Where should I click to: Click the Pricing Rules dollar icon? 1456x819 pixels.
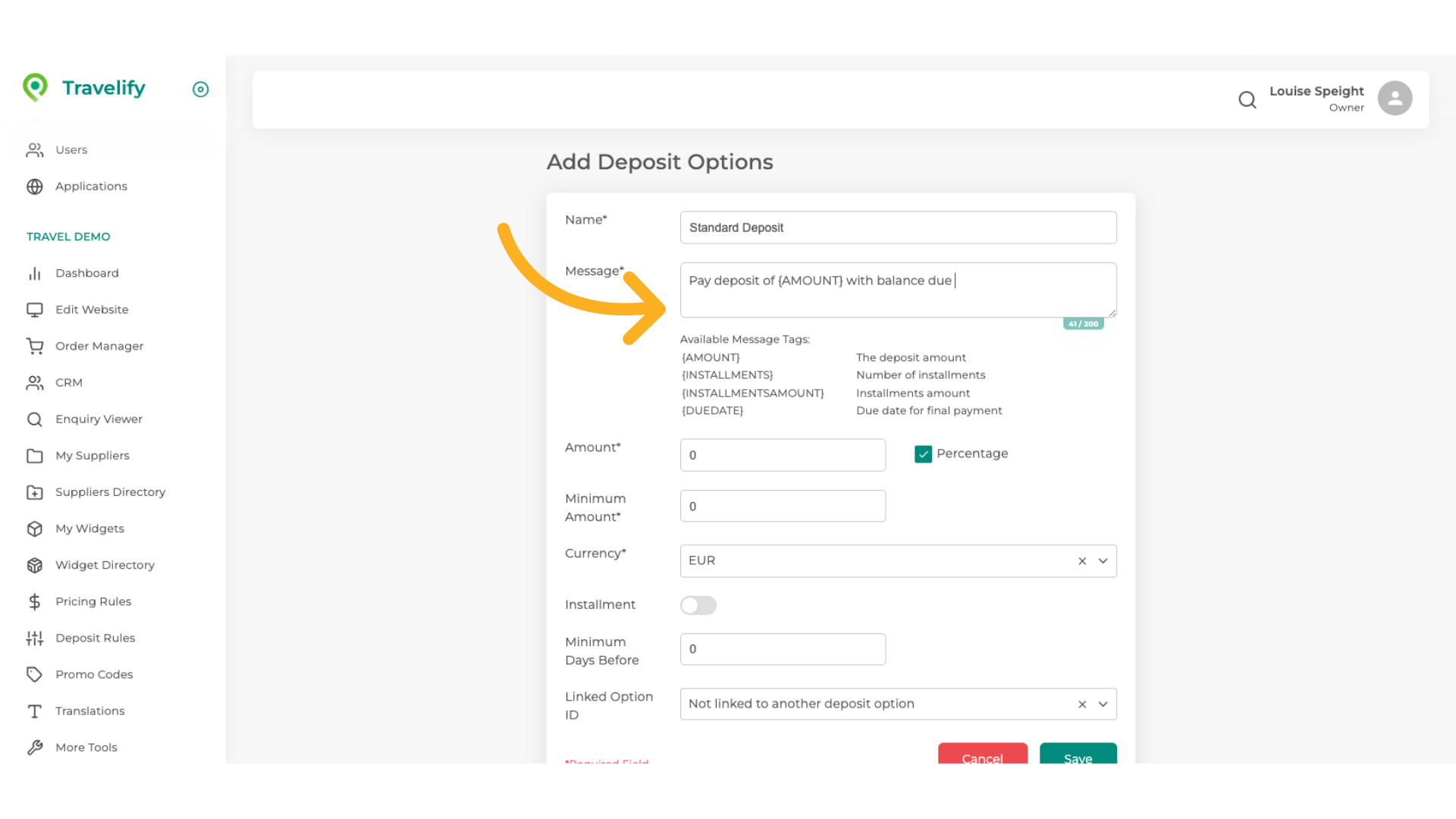[x=35, y=601]
